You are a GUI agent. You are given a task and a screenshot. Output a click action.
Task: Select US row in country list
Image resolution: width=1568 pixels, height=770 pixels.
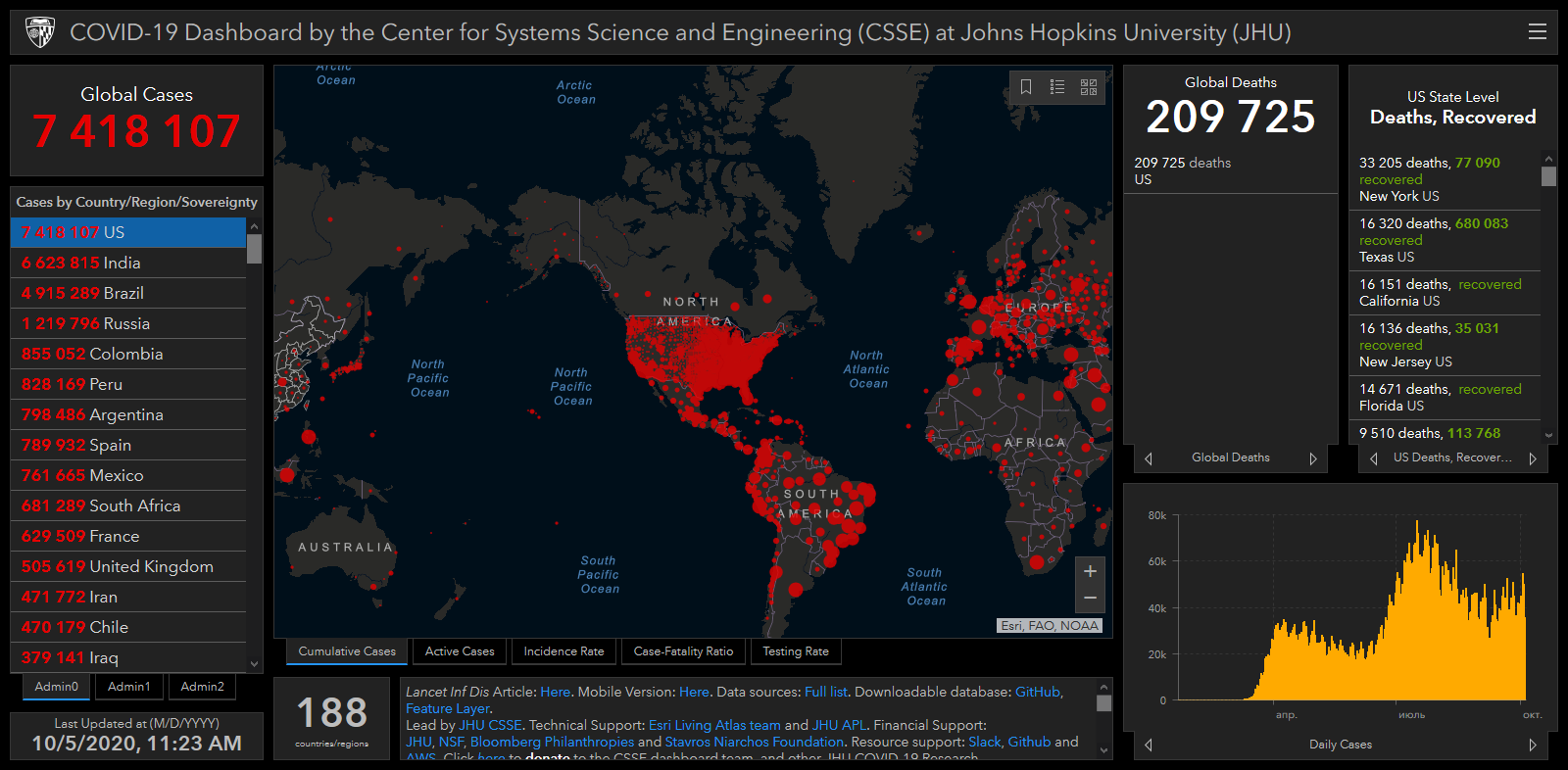click(x=128, y=232)
